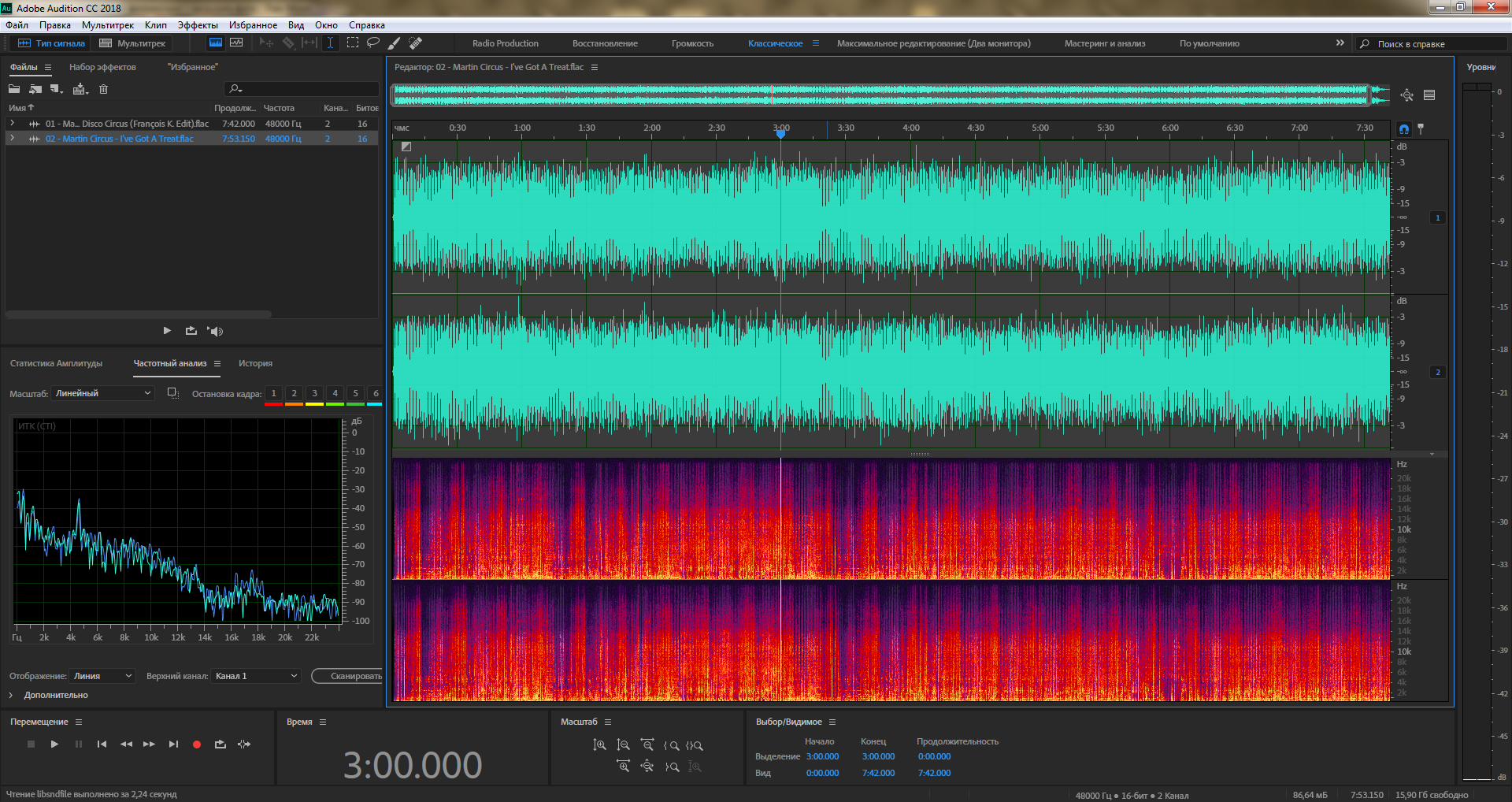Open the Отображение Линия dropdown

click(103, 676)
